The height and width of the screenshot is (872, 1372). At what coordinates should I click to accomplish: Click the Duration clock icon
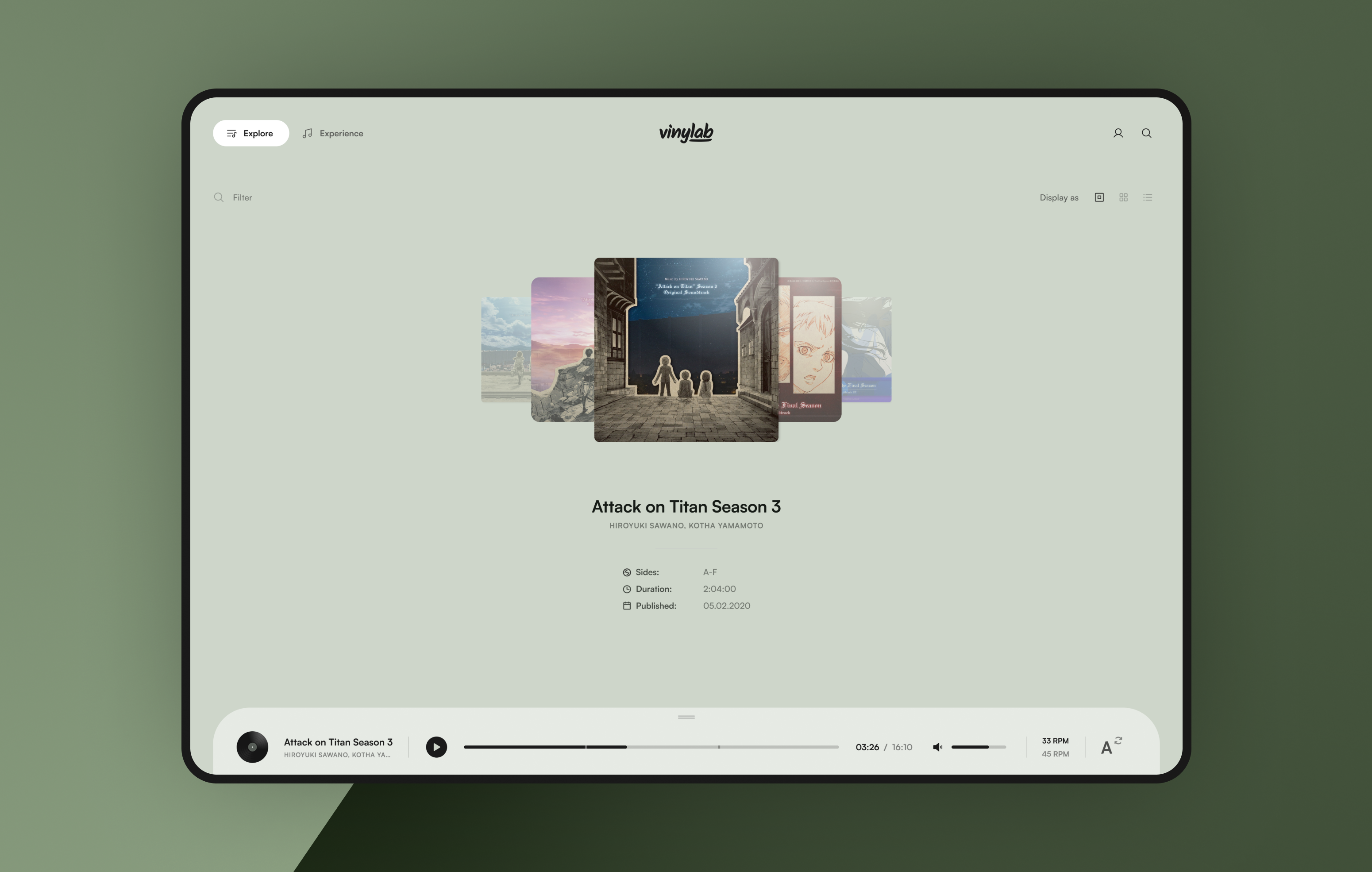(x=627, y=589)
